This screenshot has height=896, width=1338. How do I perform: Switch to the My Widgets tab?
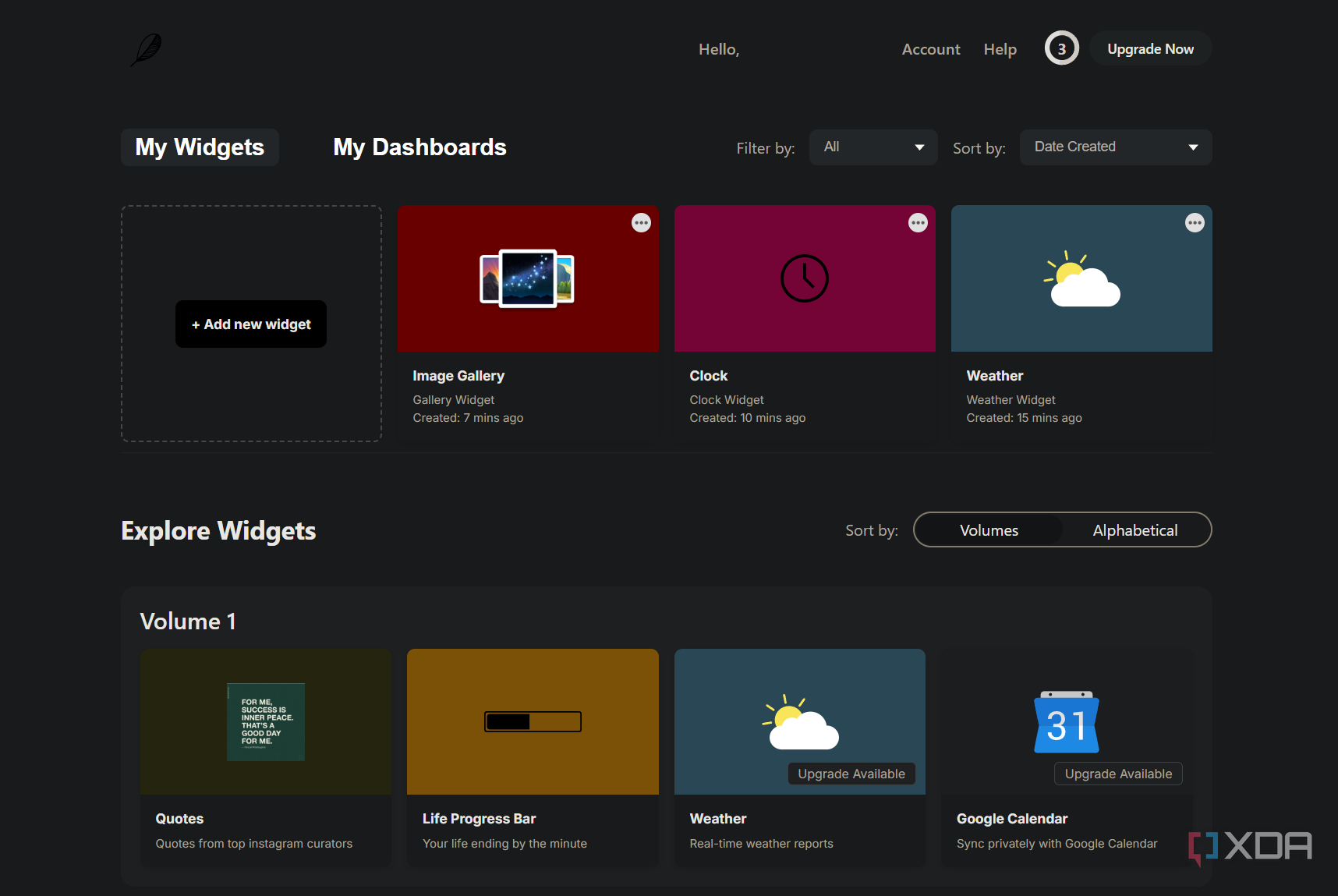pyautogui.click(x=200, y=147)
